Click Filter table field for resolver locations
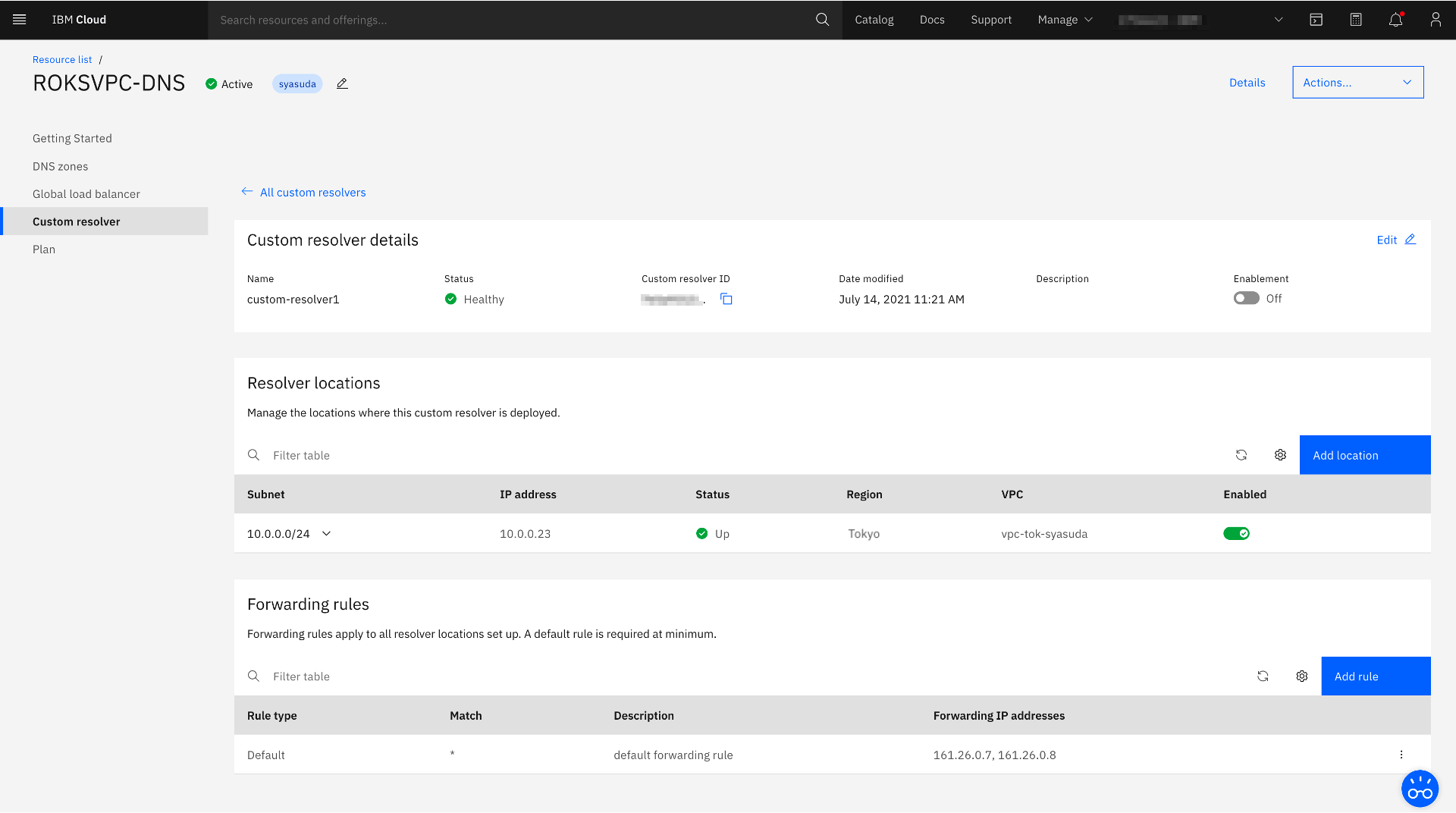 click(x=728, y=455)
